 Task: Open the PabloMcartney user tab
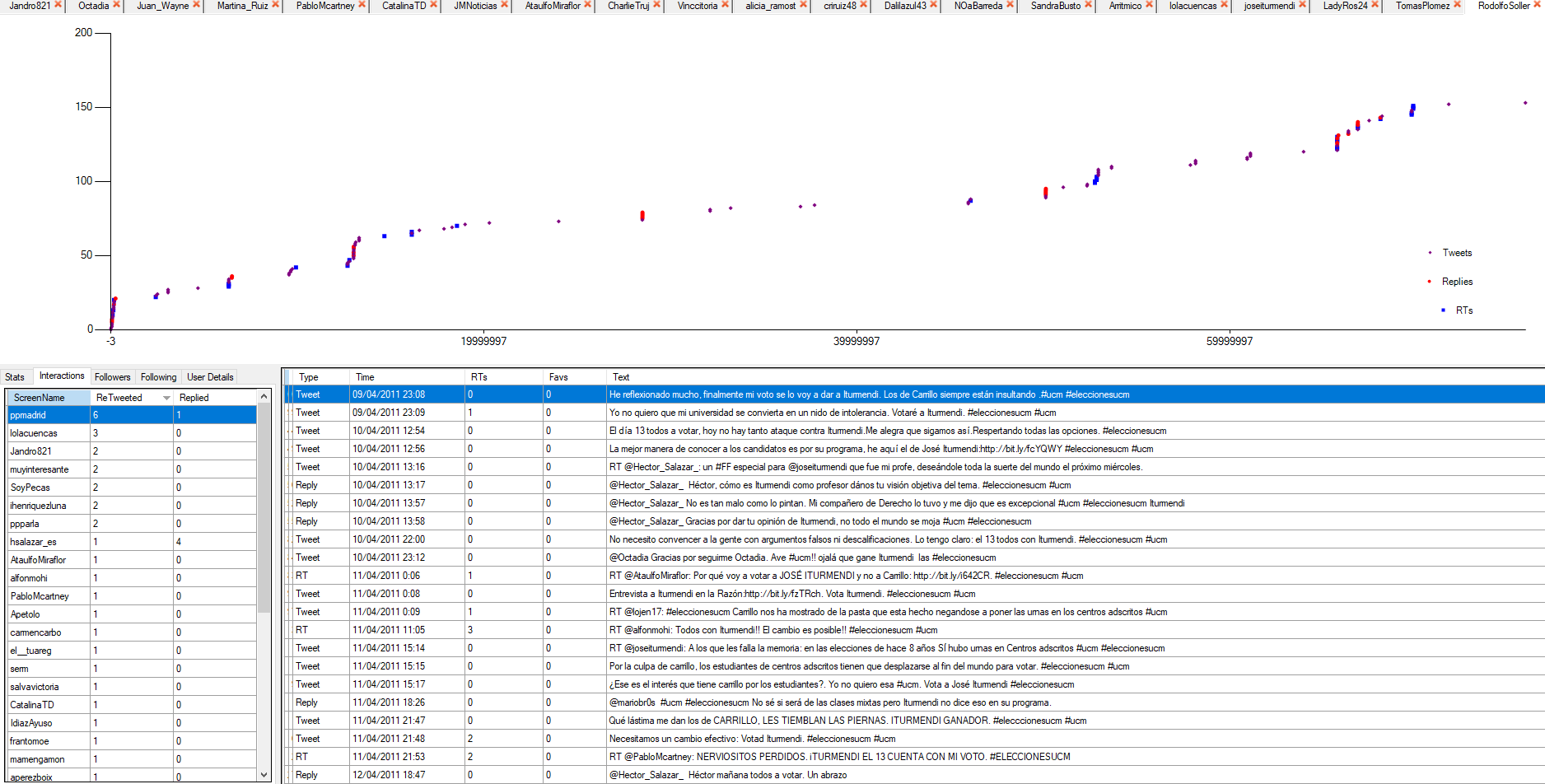tap(325, 6)
